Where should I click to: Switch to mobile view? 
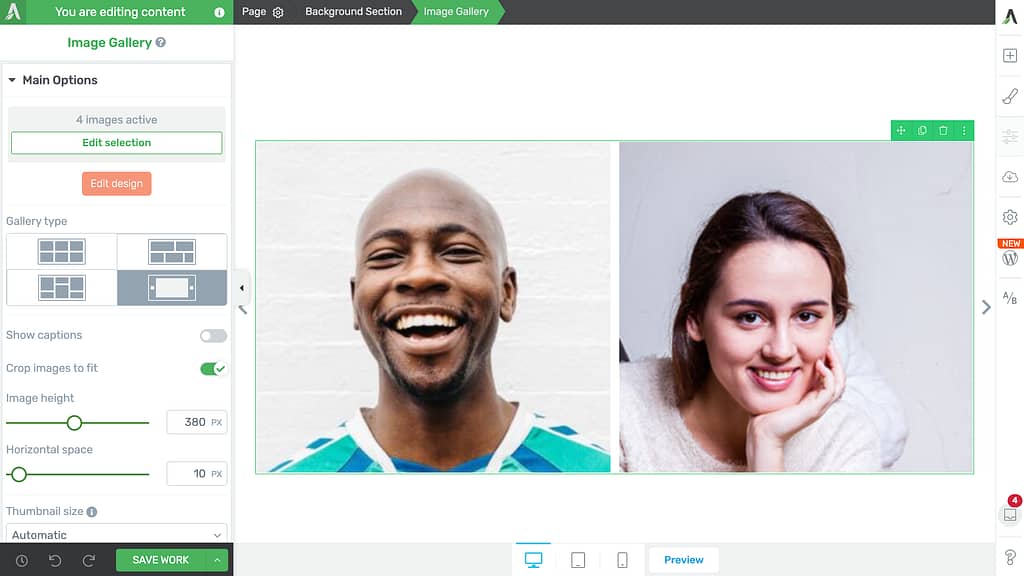coord(622,560)
